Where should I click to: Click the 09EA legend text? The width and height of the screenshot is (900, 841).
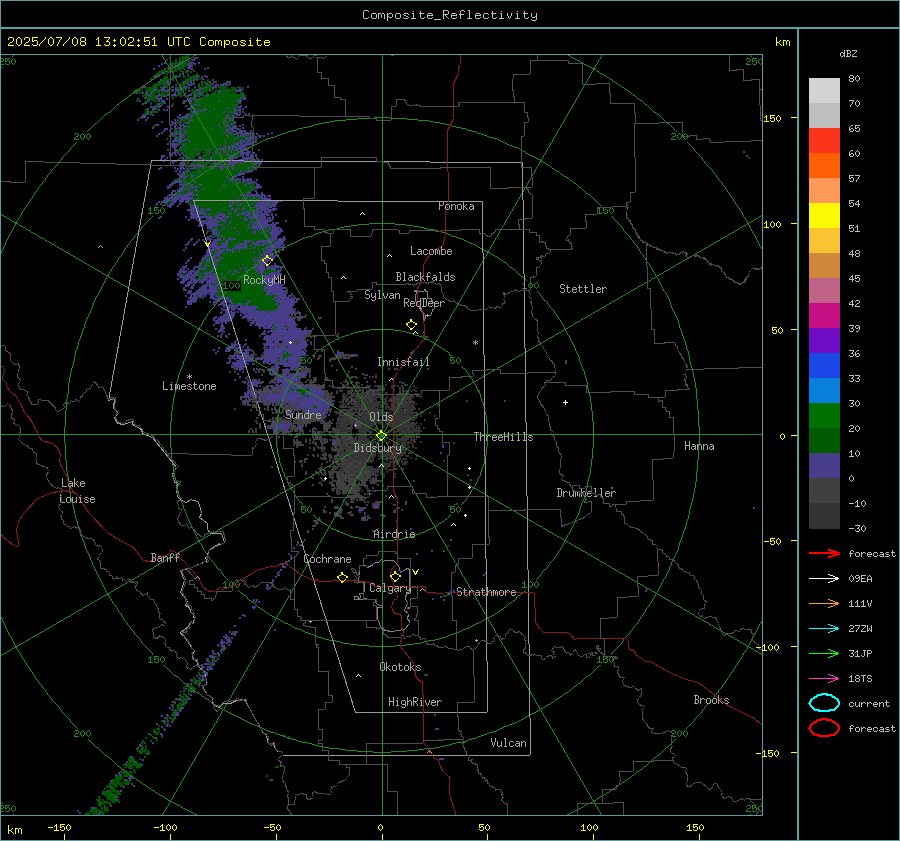pos(860,579)
